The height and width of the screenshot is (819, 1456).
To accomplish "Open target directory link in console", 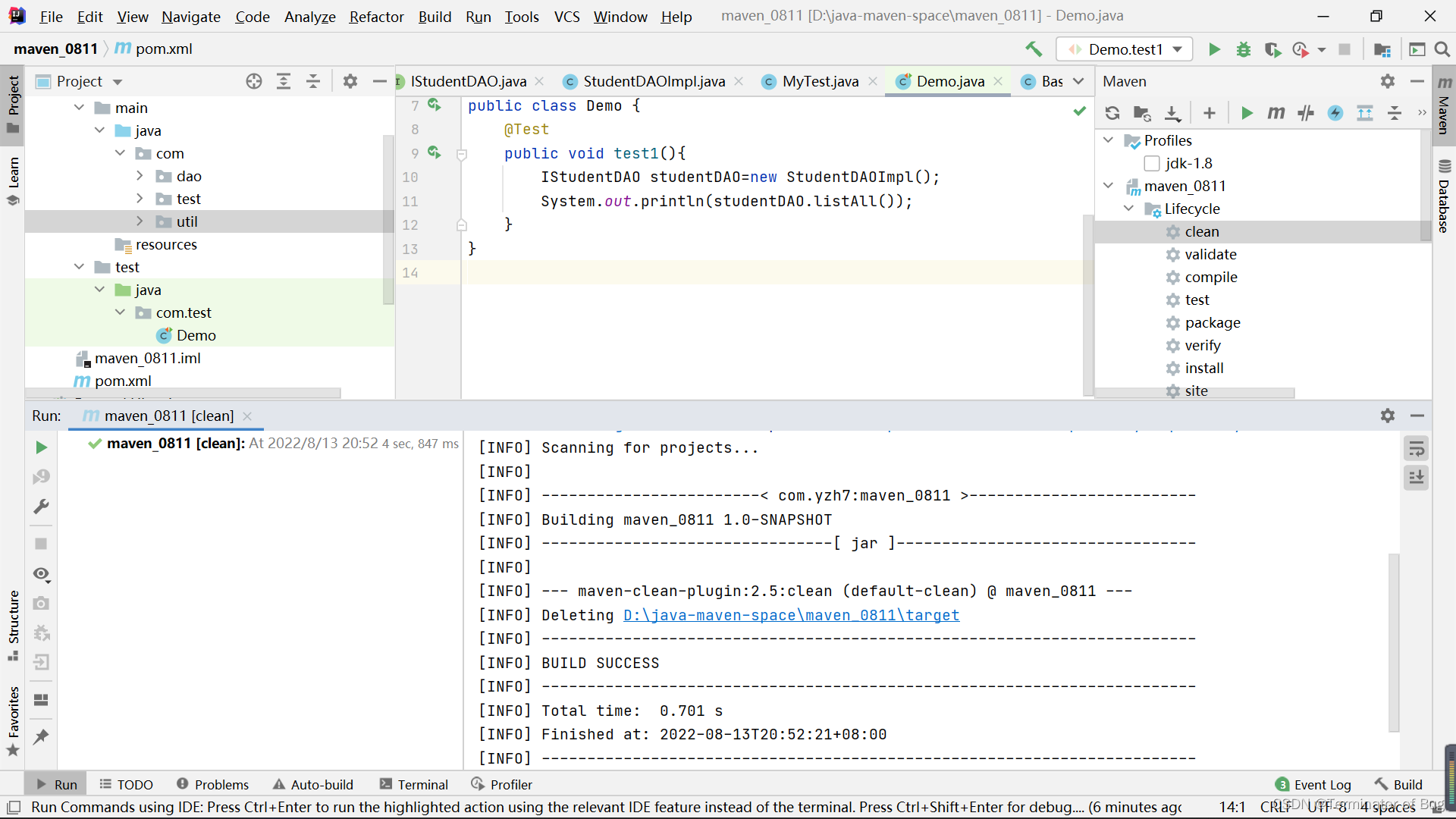I will 791,615.
